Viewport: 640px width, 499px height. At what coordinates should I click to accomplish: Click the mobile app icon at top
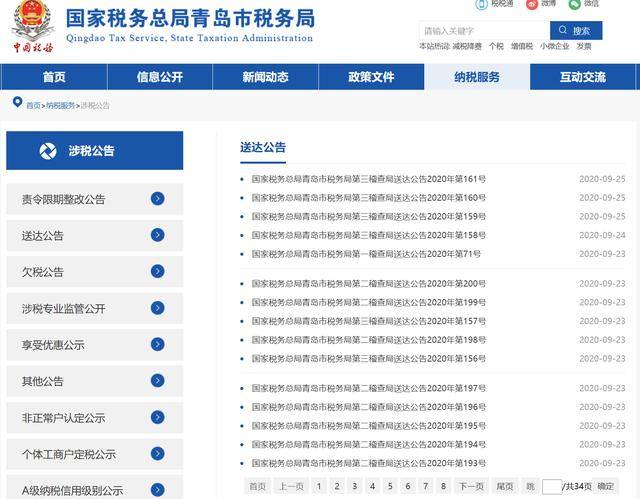tap(482, 4)
